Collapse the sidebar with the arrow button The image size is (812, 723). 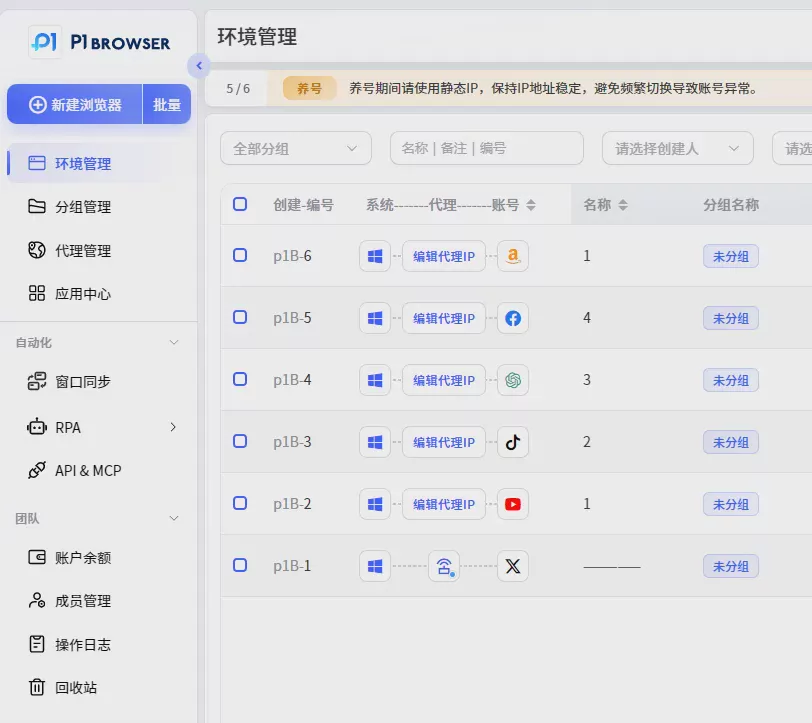click(199, 66)
